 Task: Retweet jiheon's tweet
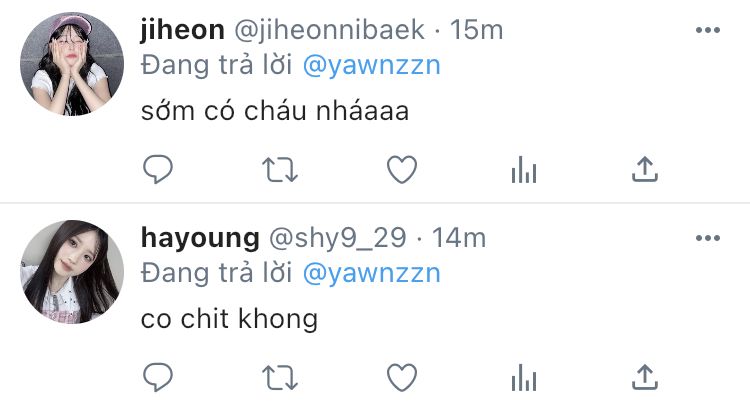pyautogui.click(x=280, y=170)
